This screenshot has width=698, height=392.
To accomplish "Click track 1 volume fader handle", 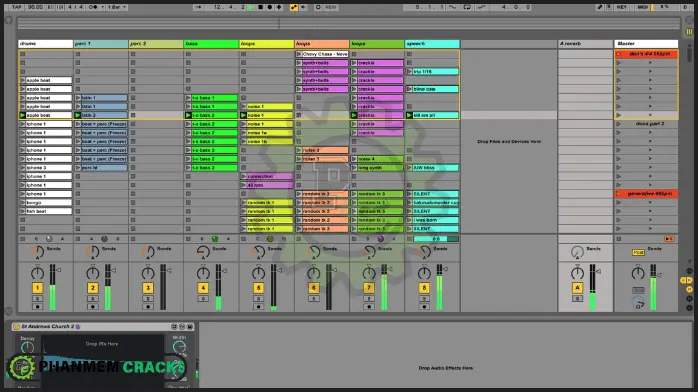I will click(x=58, y=270).
